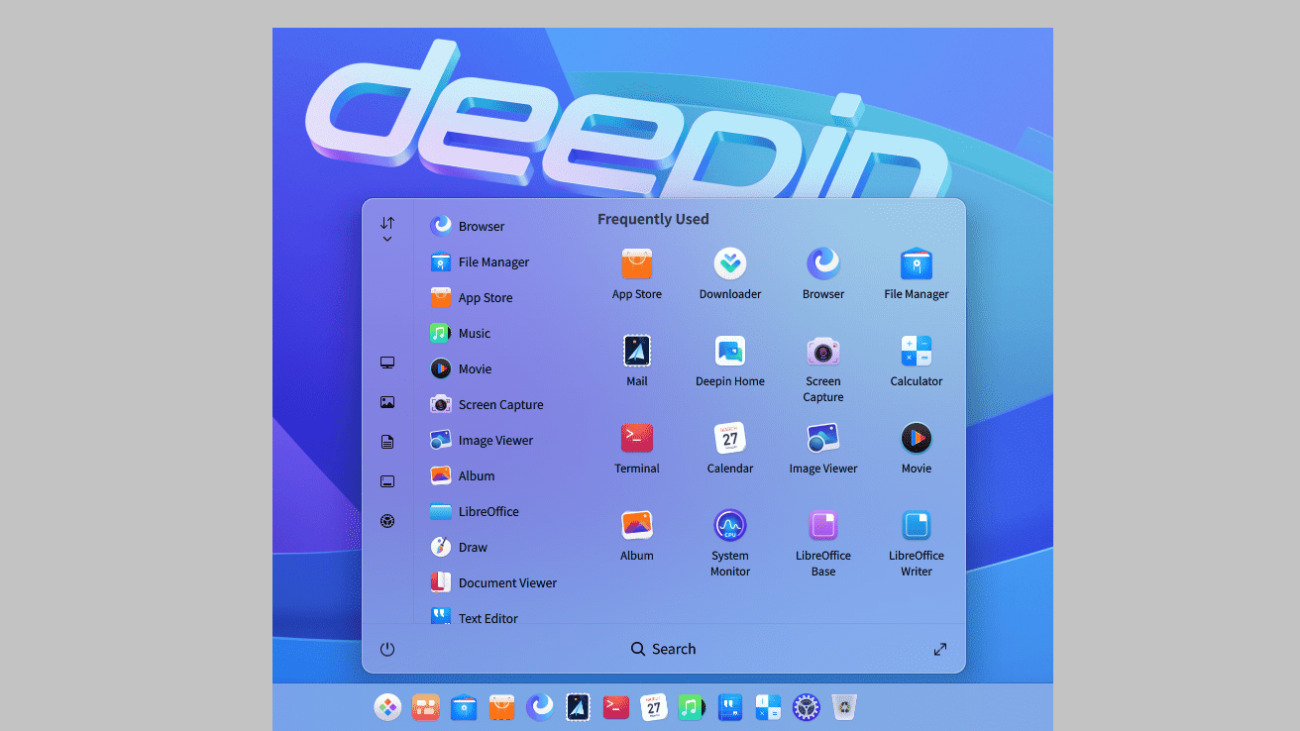Select Album in the app list
The image size is (1300, 731).
[462, 476]
